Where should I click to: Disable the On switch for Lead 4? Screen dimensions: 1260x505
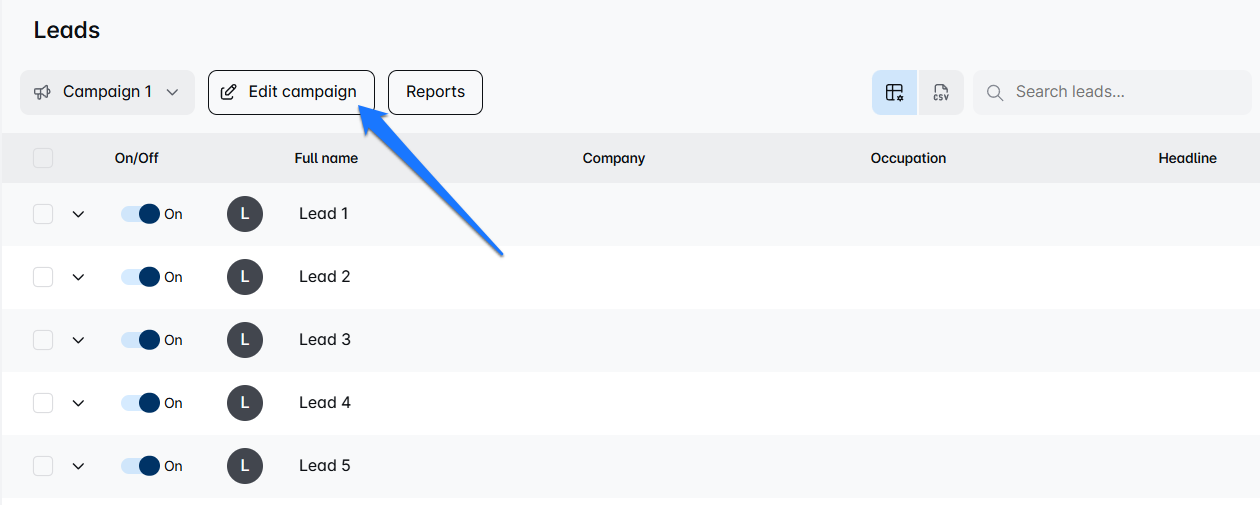pyautogui.click(x=141, y=403)
